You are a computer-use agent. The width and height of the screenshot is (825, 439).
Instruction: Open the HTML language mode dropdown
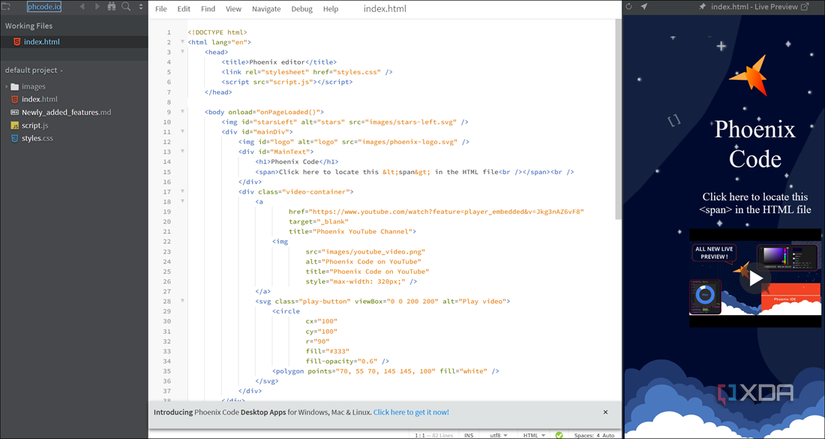tap(533, 435)
